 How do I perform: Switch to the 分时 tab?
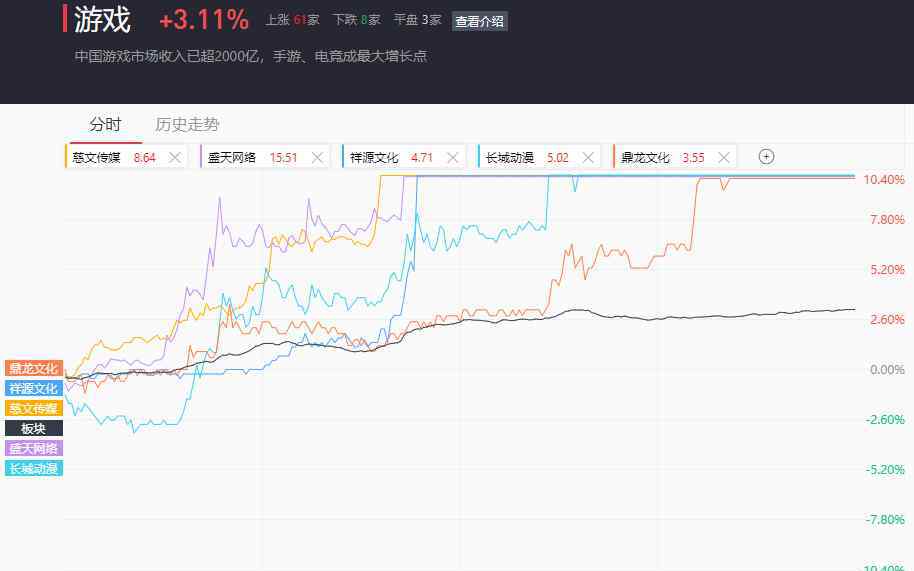coord(105,125)
